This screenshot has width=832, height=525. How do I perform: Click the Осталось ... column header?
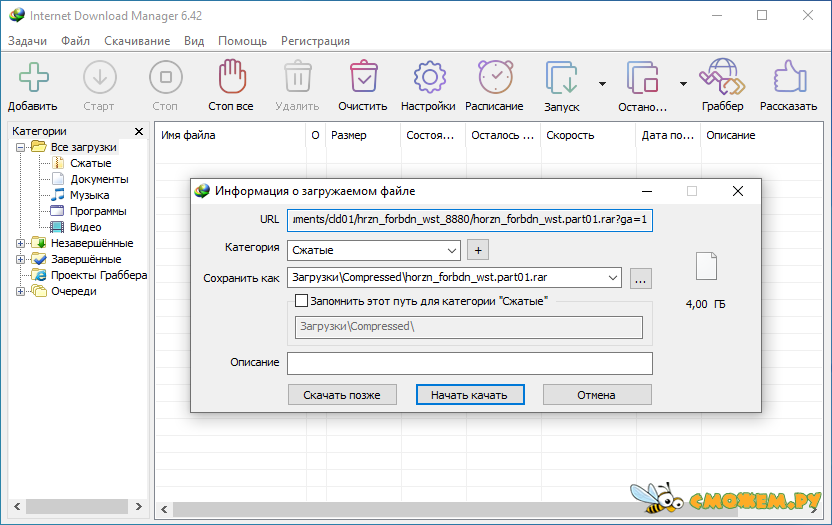click(503, 135)
